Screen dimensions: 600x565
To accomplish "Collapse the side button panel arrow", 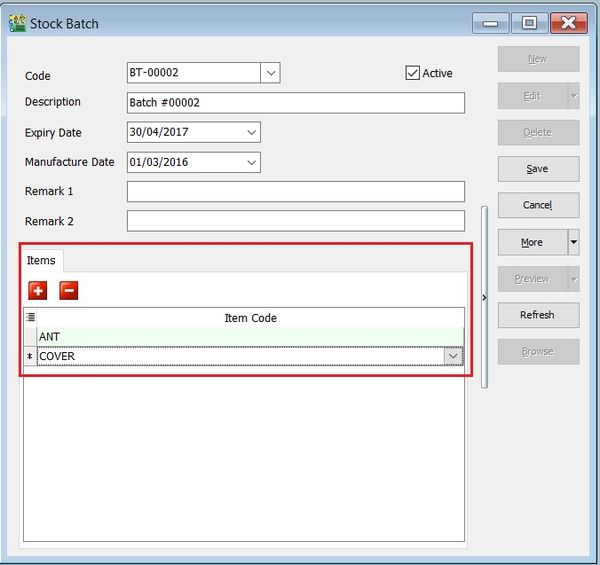I will pos(485,297).
